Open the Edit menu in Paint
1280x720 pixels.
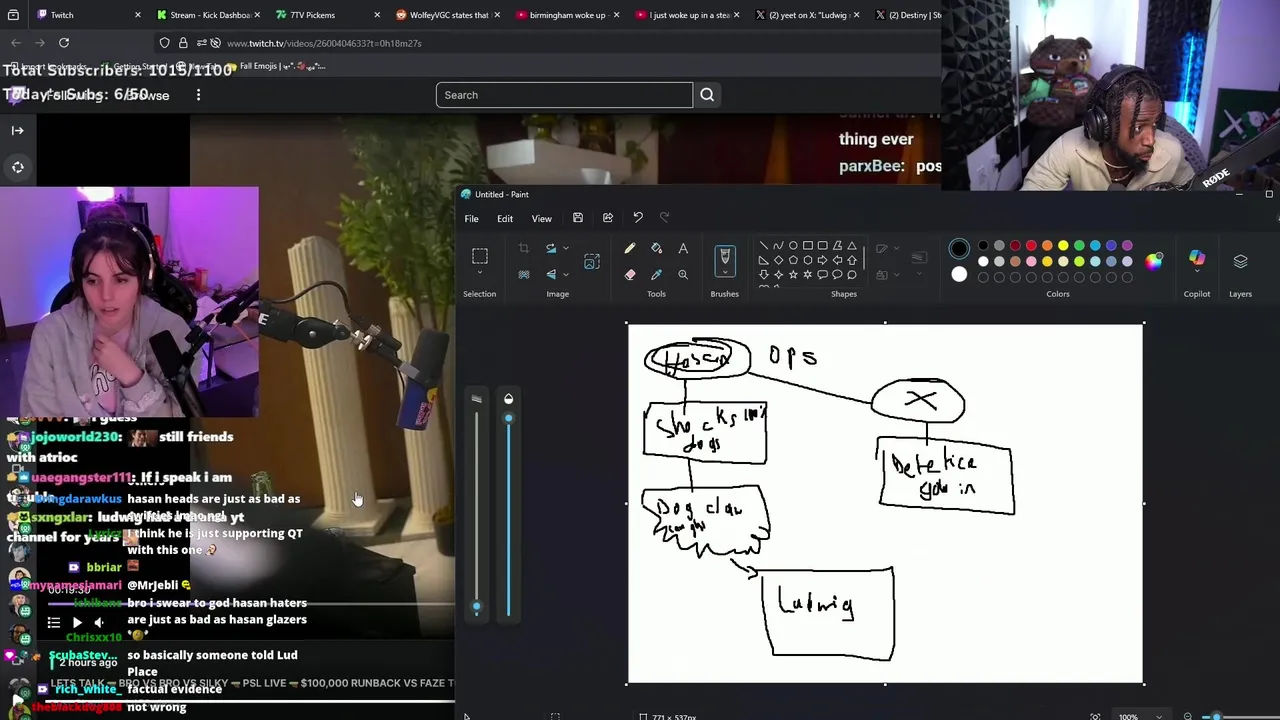pos(505,219)
